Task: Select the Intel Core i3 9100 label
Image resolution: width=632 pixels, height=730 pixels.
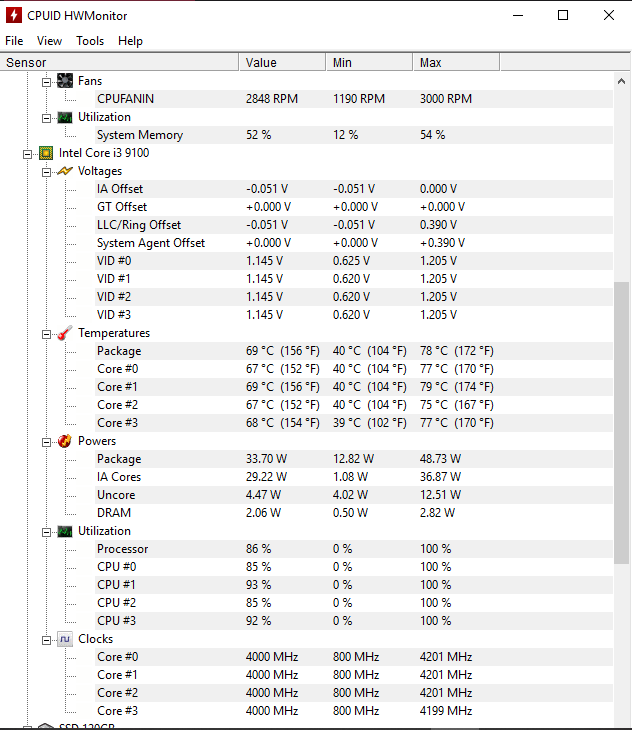Action: pos(104,153)
